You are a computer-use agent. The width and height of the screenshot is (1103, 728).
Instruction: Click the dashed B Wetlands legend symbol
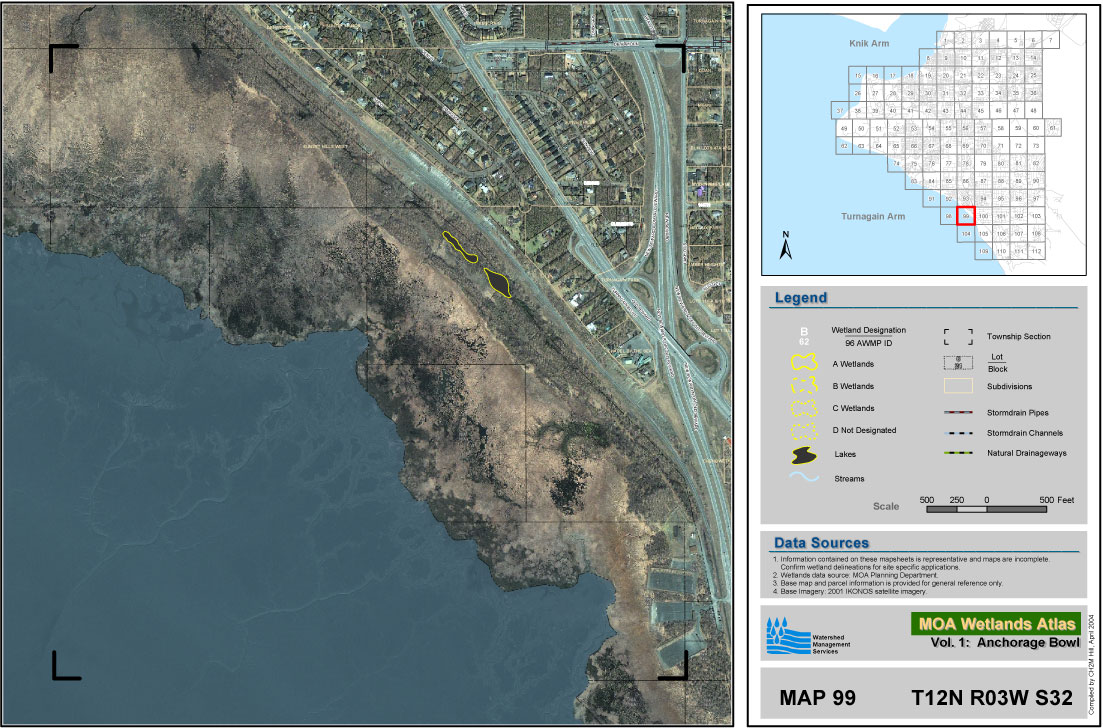[x=805, y=386]
